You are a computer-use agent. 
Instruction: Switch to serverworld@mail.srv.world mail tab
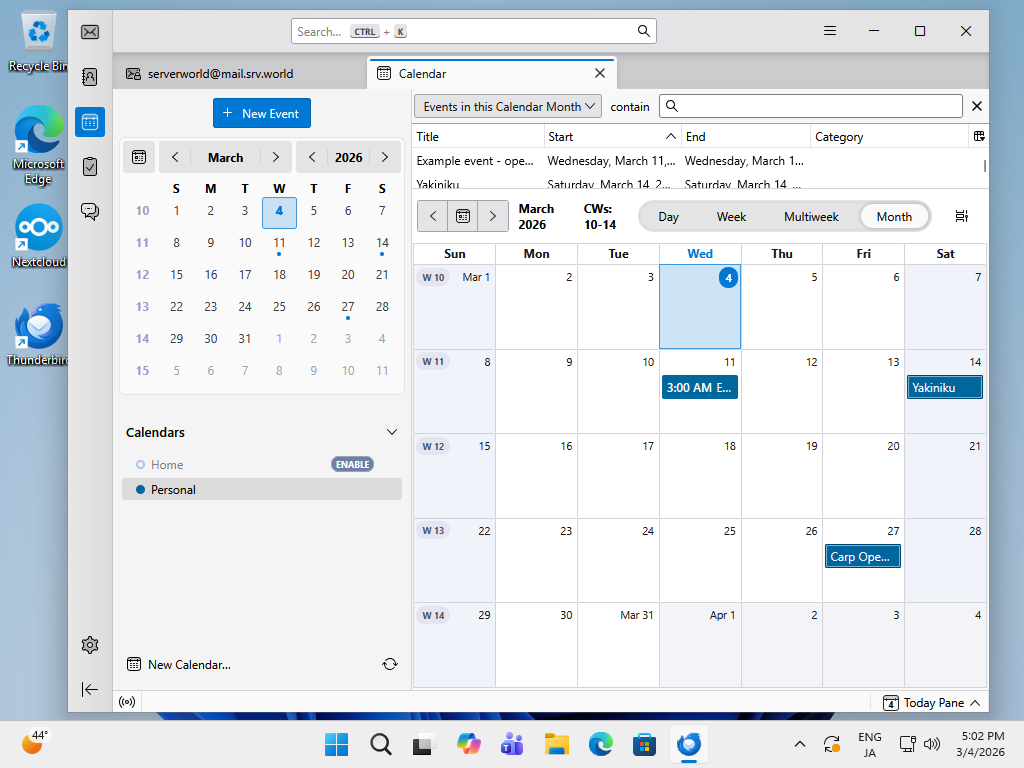pyautogui.click(x=240, y=74)
